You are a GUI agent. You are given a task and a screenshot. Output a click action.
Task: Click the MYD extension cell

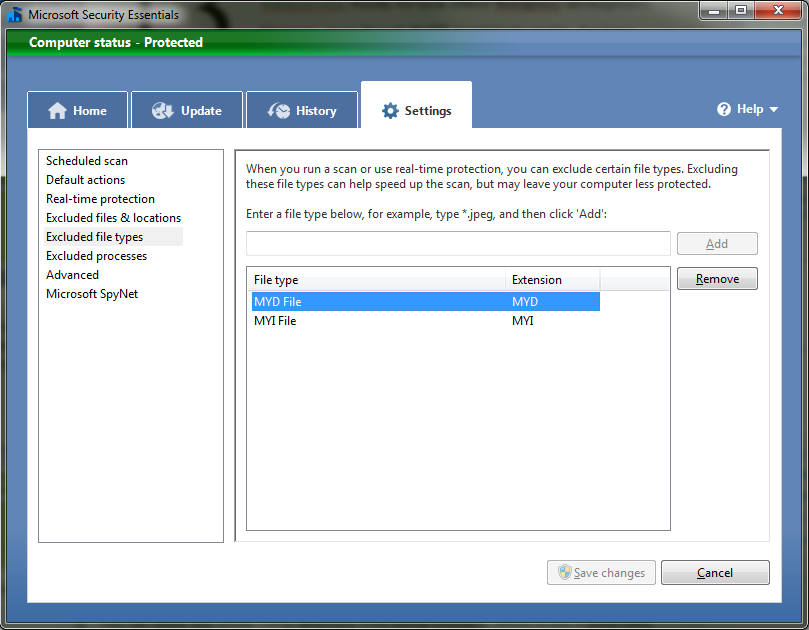point(525,302)
